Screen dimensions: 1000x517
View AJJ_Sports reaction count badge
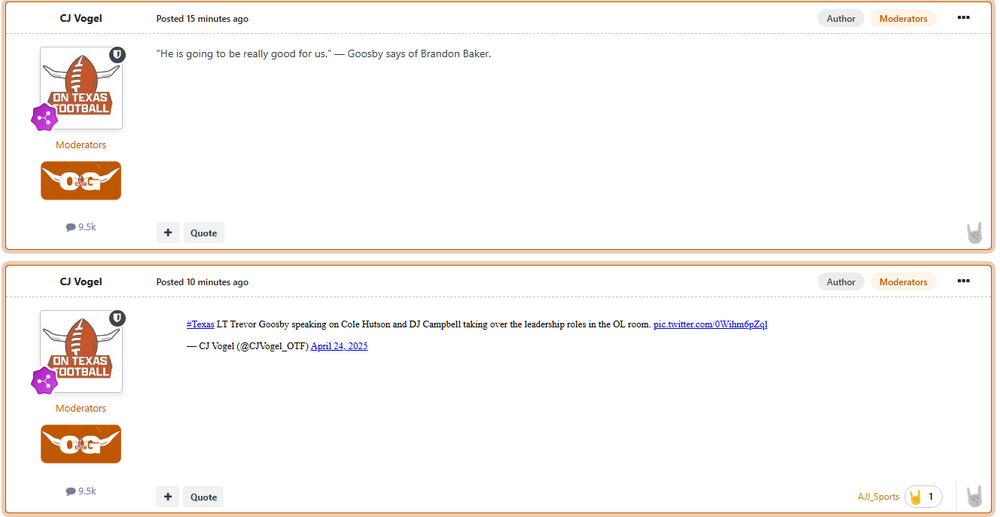click(923, 497)
